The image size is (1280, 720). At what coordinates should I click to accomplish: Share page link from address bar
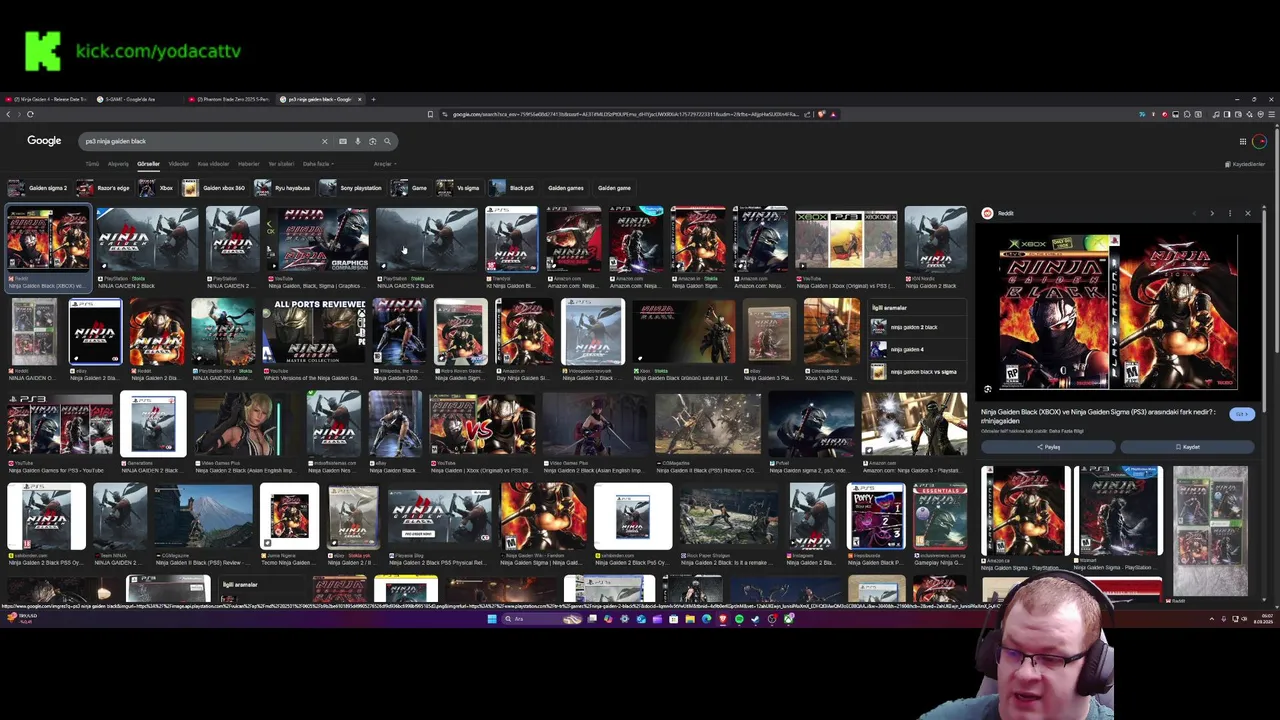(x=807, y=114)
